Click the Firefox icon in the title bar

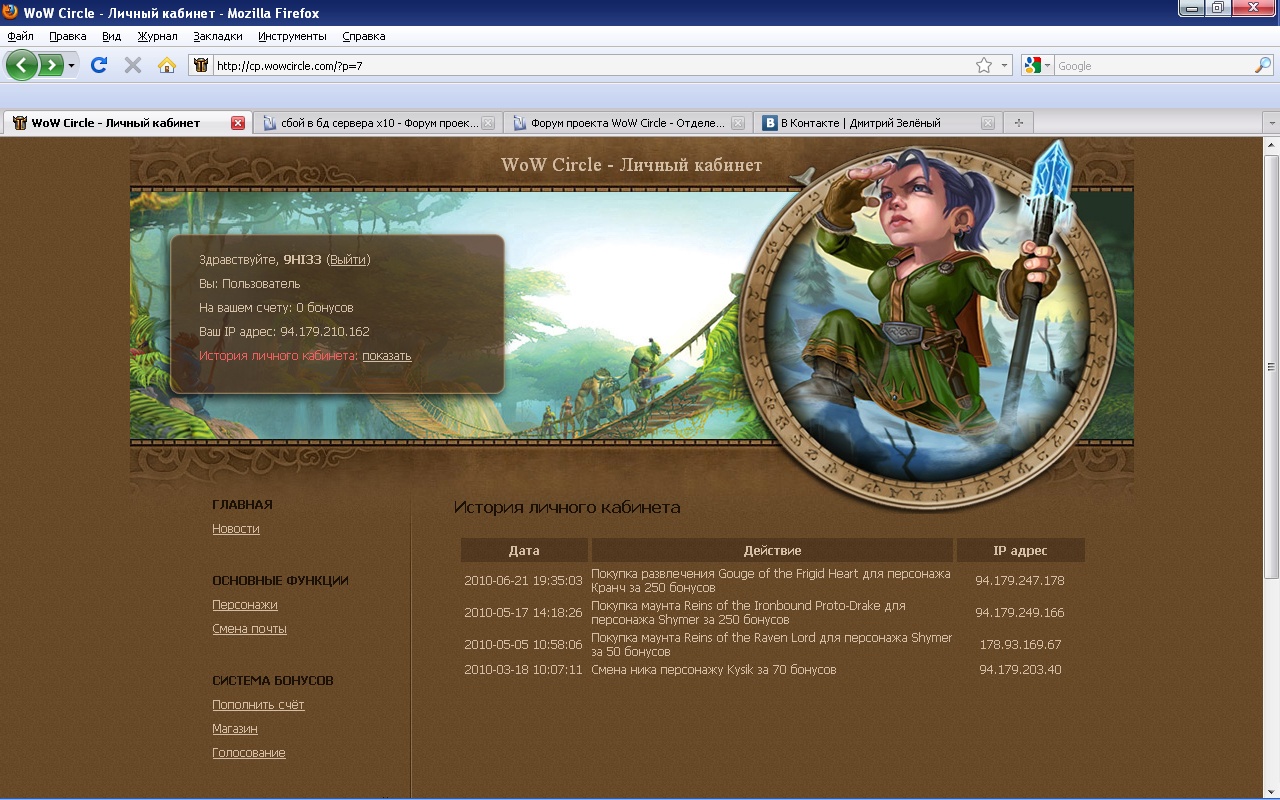pyautogui.click(x=11, y=13)
